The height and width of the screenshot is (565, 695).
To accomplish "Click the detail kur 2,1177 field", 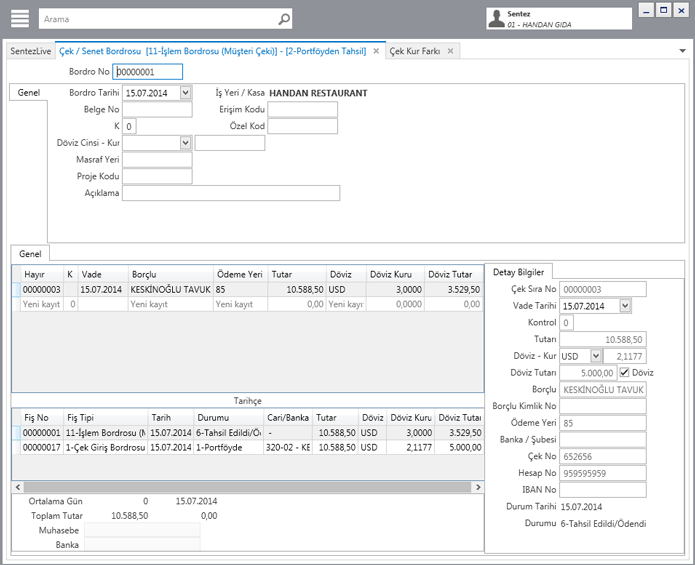I will (625, 356).
